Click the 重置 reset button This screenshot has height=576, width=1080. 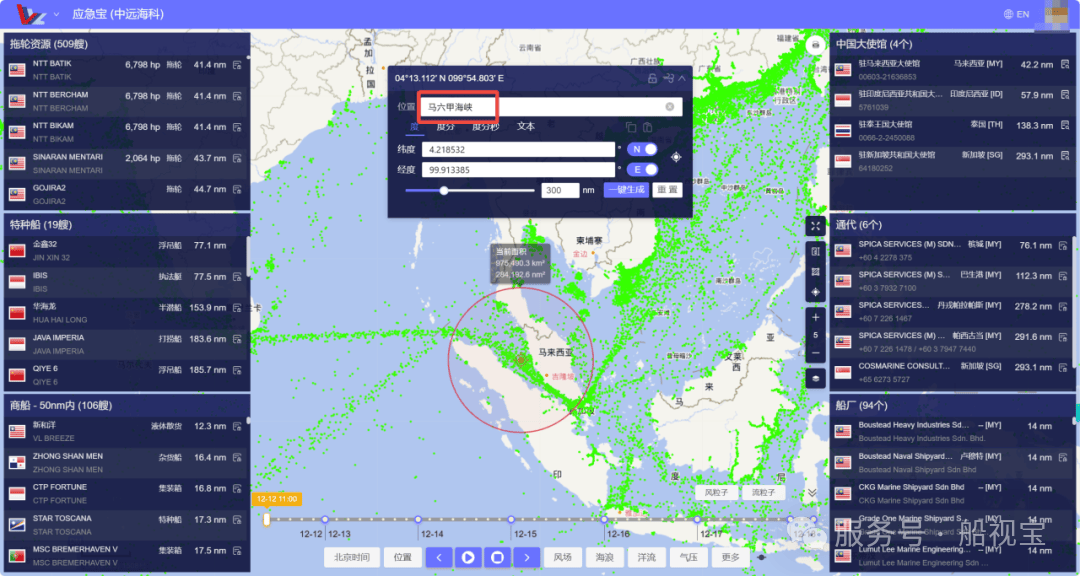click(667, 190)
